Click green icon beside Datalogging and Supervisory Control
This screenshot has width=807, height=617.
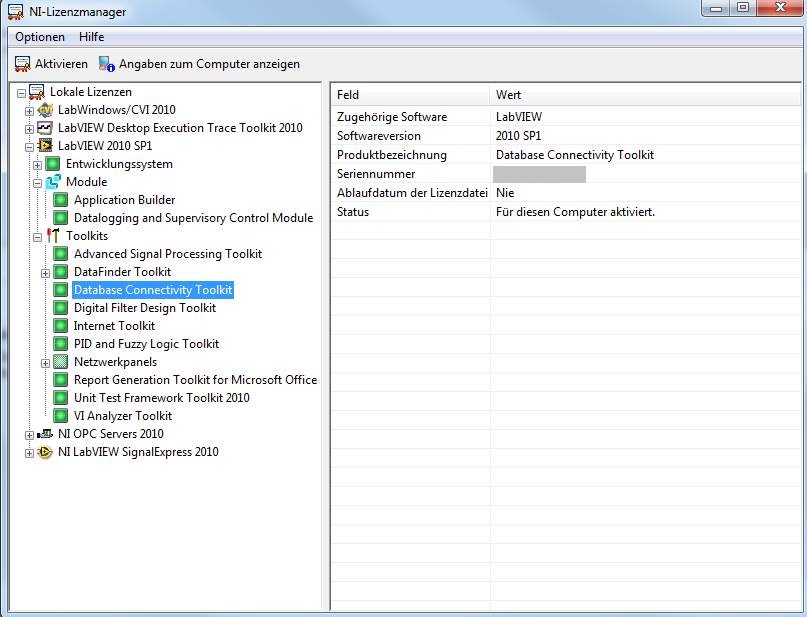[61, 218]
